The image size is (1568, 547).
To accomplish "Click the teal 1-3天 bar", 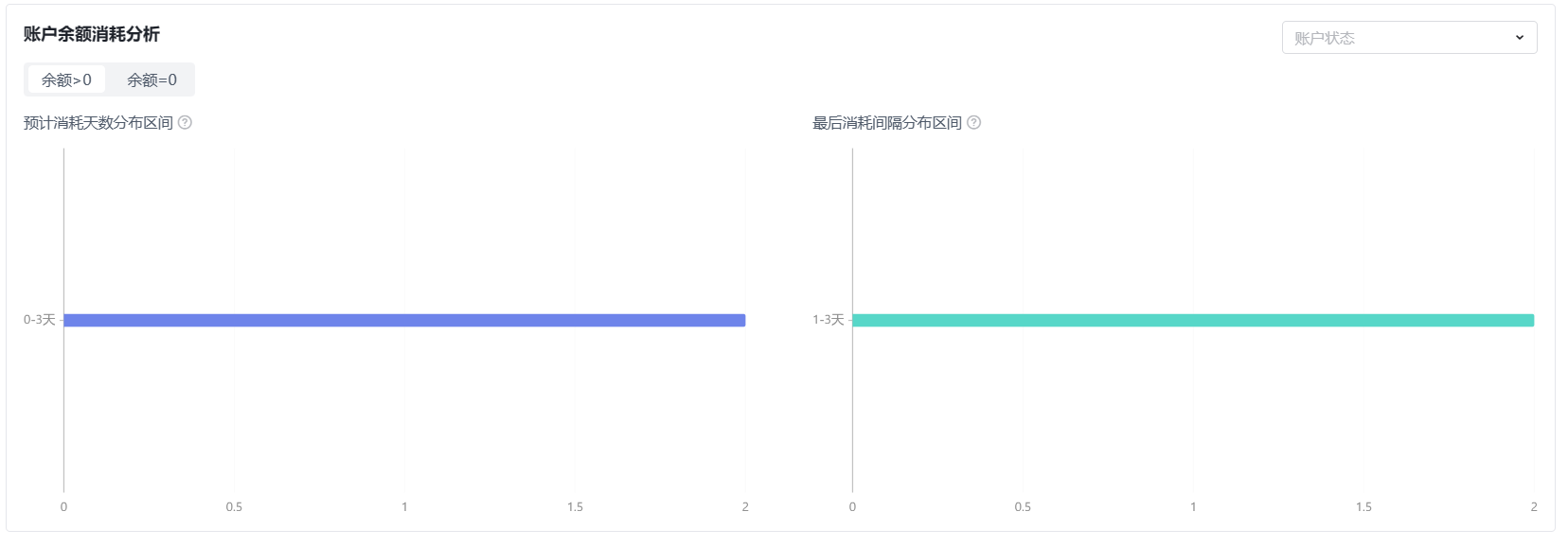I will (1193, 320).
